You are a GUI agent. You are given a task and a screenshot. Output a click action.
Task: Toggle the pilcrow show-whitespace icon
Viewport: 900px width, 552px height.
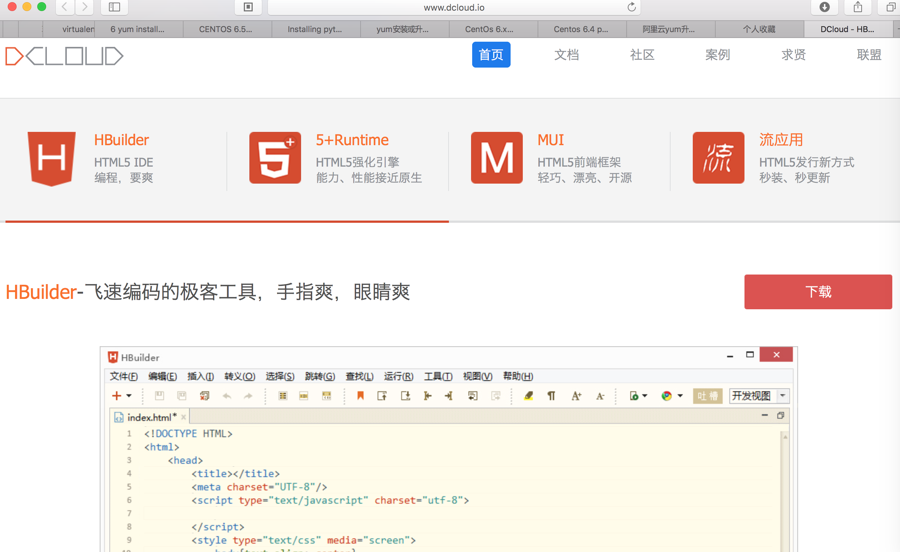(551, 396)
